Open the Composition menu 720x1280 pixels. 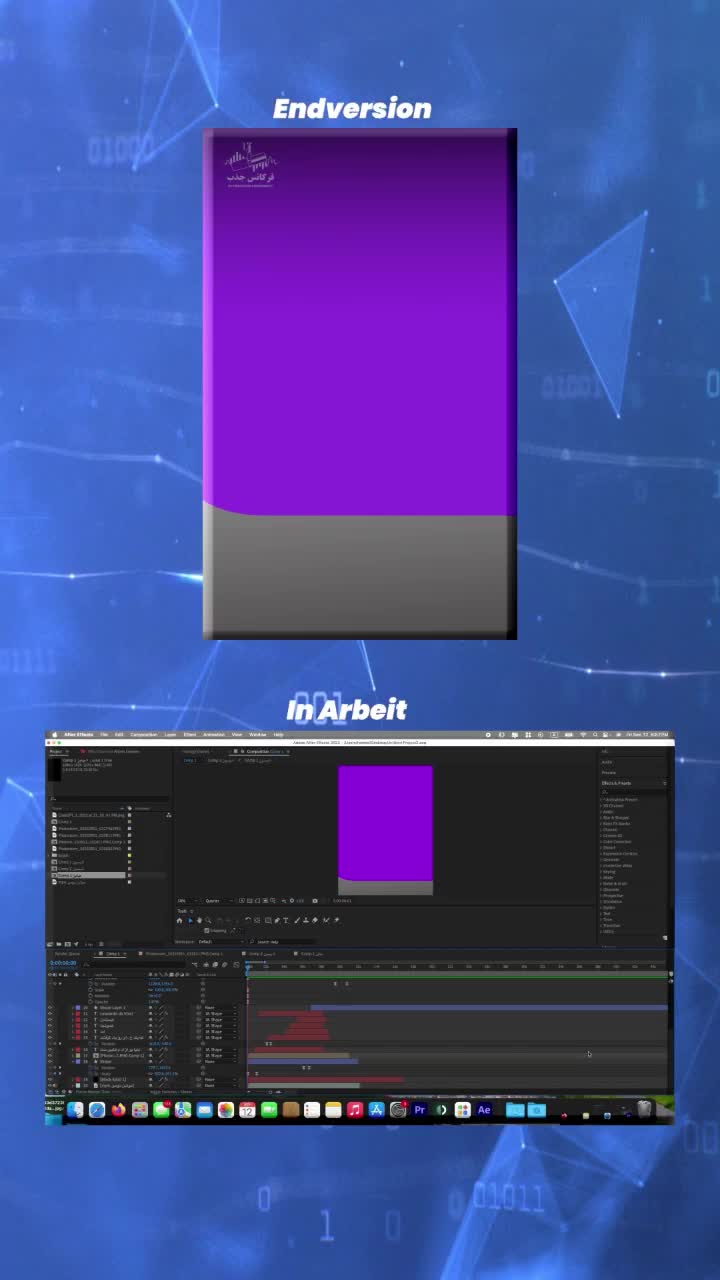click(143, 734)
